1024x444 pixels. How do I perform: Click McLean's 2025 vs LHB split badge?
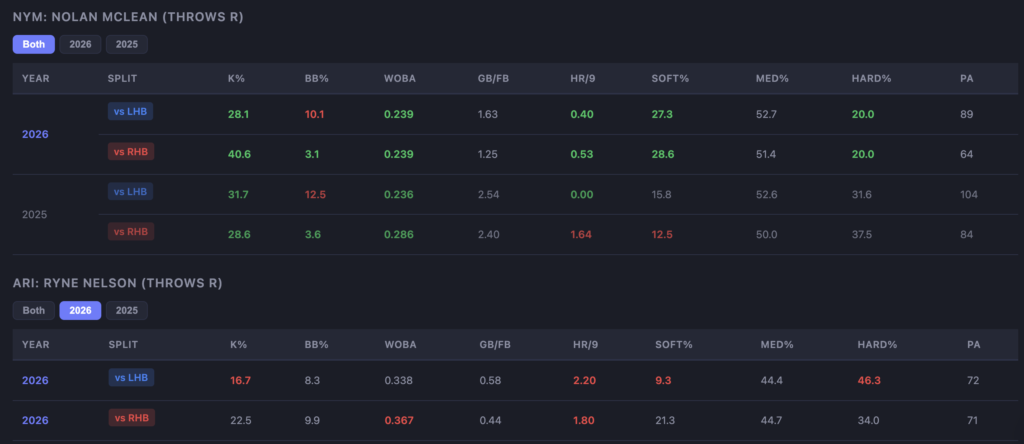point(131,191)
